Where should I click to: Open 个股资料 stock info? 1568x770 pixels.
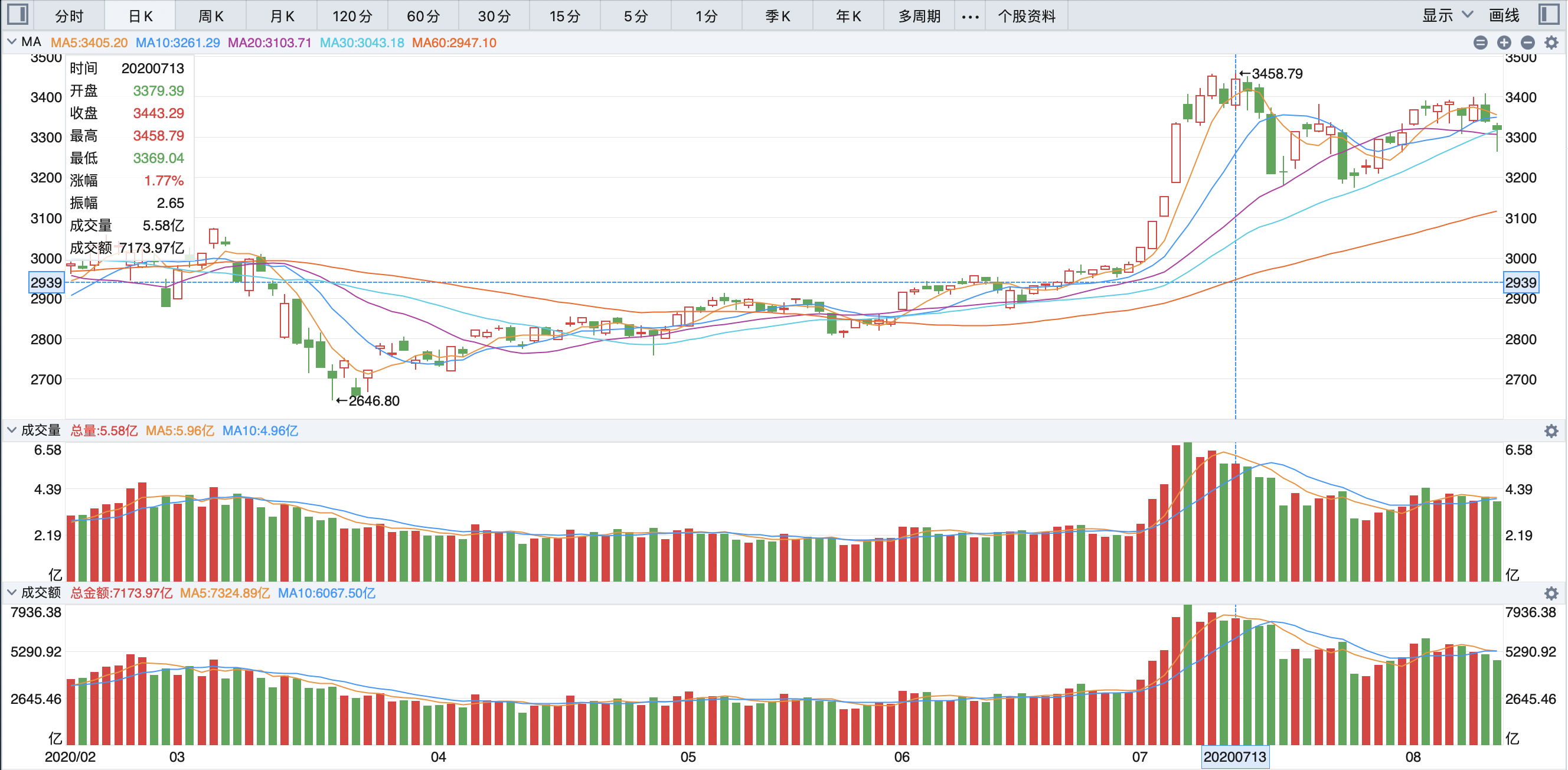tap(1026, 17)
